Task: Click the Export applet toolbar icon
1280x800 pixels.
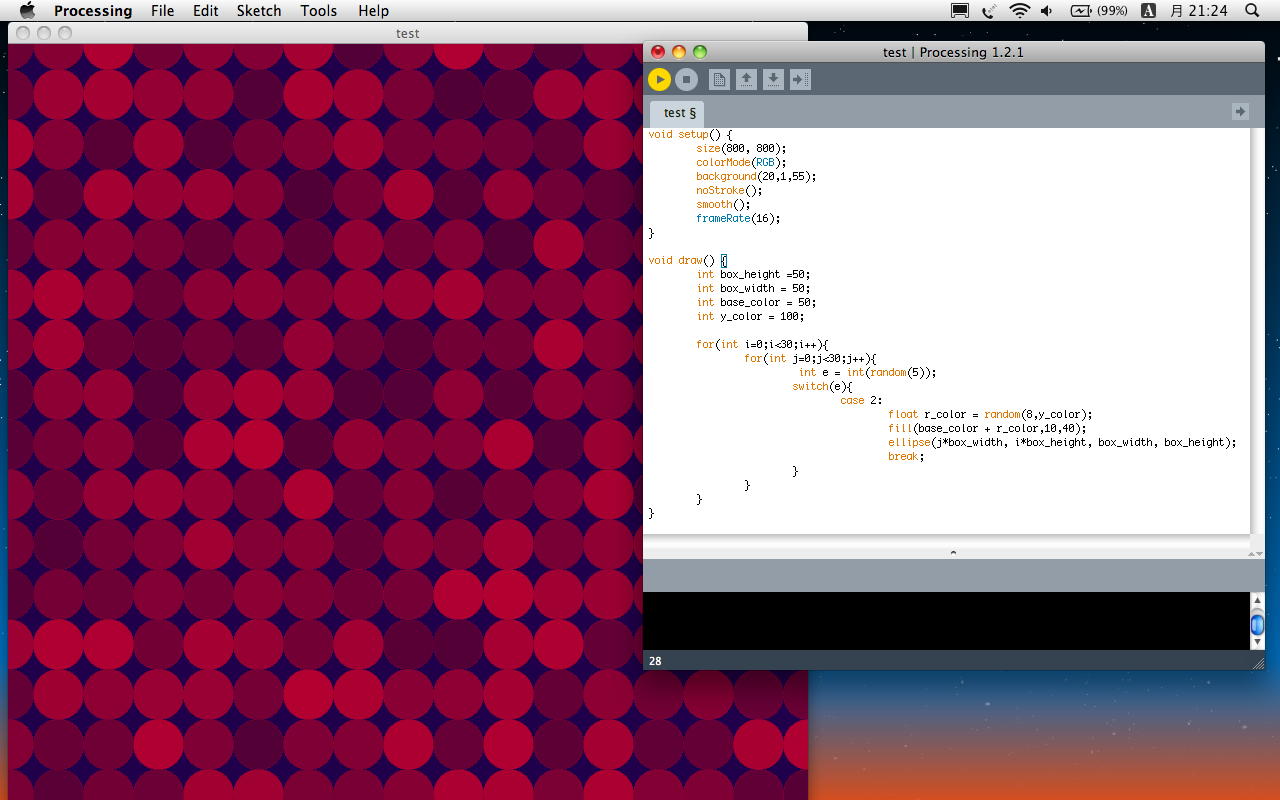Action: [x=800, y=79]
